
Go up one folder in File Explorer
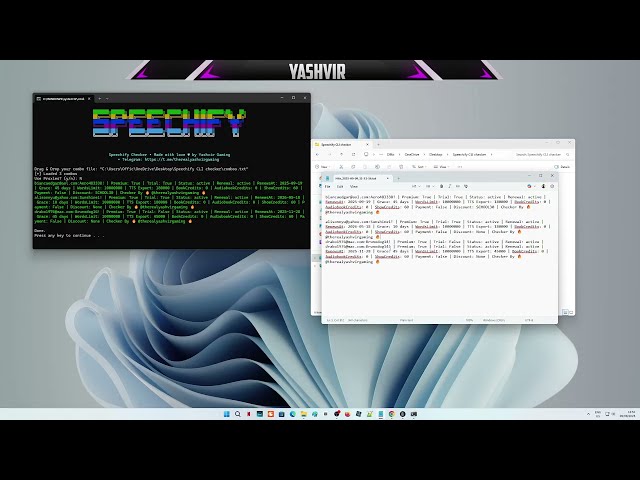[x=341, y=154]
